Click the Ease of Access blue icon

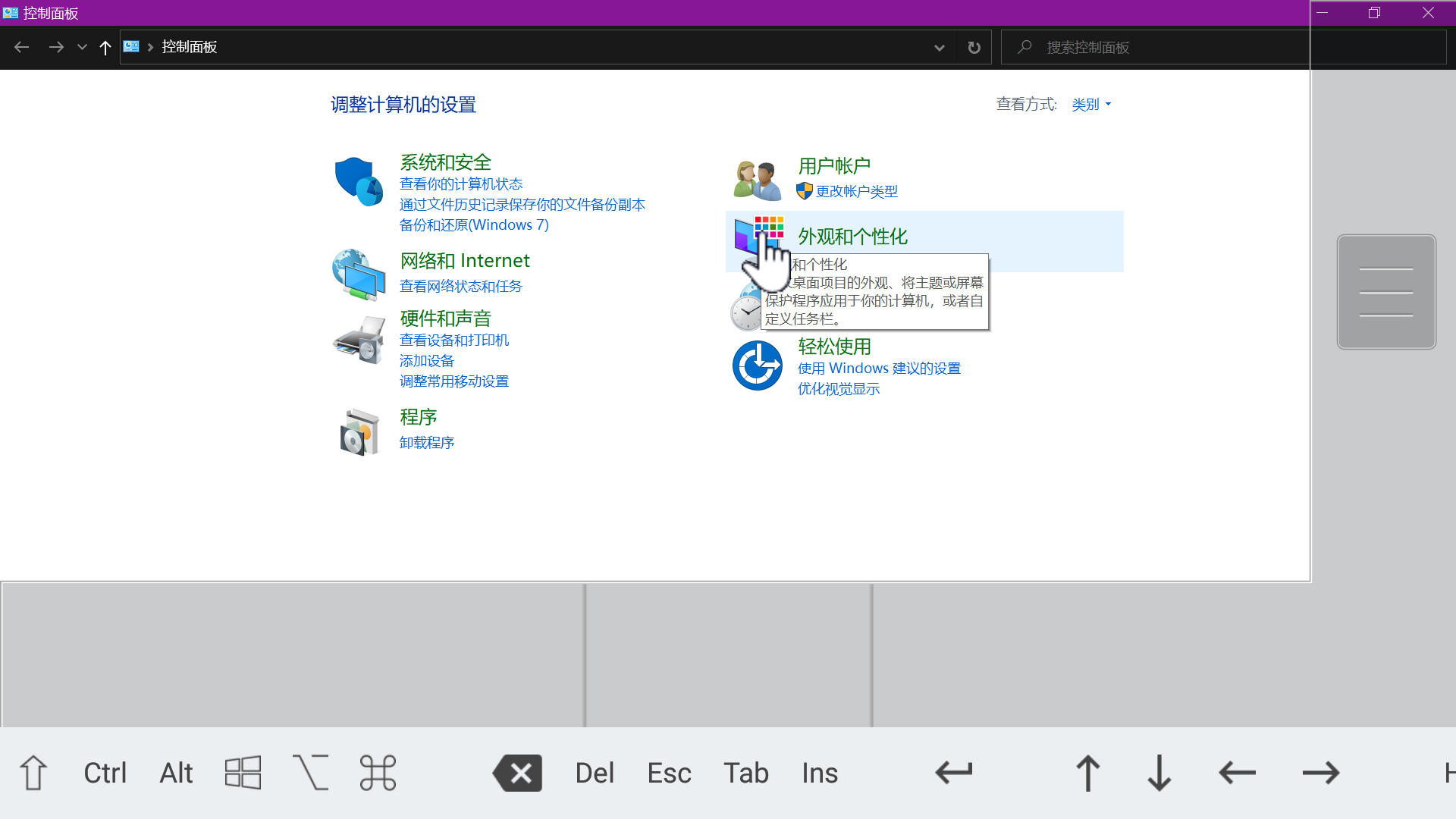point(757,366)
